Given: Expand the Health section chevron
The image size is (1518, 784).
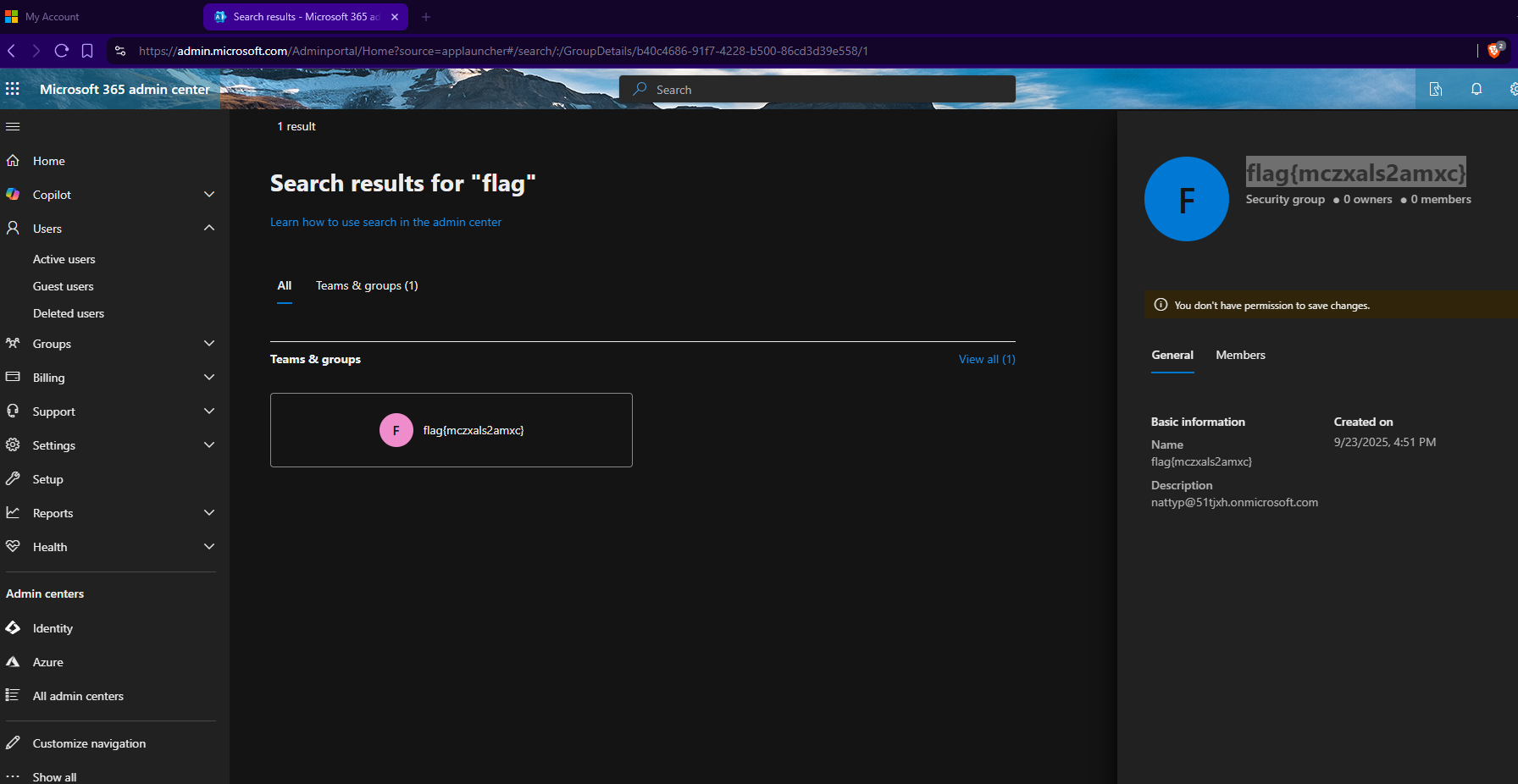Looking at the screenshot, I should [x=209, y=547].
